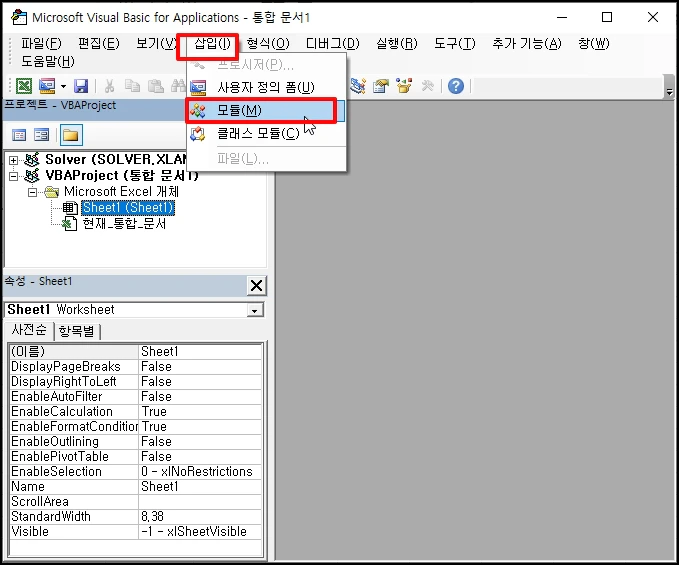Click the View Code icon in project pane
Image resolution: width=679 pixels, height=565 pixels.
[x=19, y=135]
